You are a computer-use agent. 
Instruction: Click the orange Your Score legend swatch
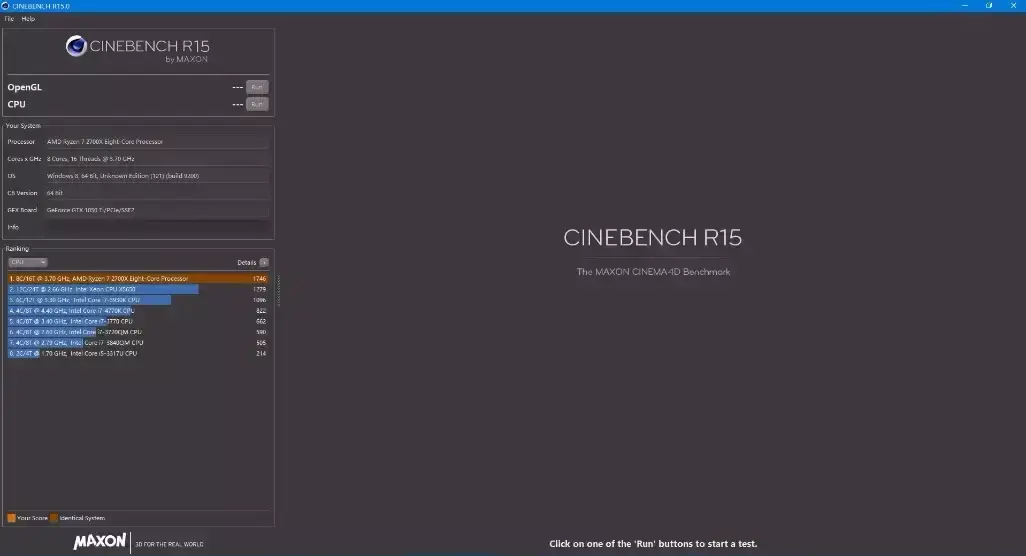click(11, 518)
